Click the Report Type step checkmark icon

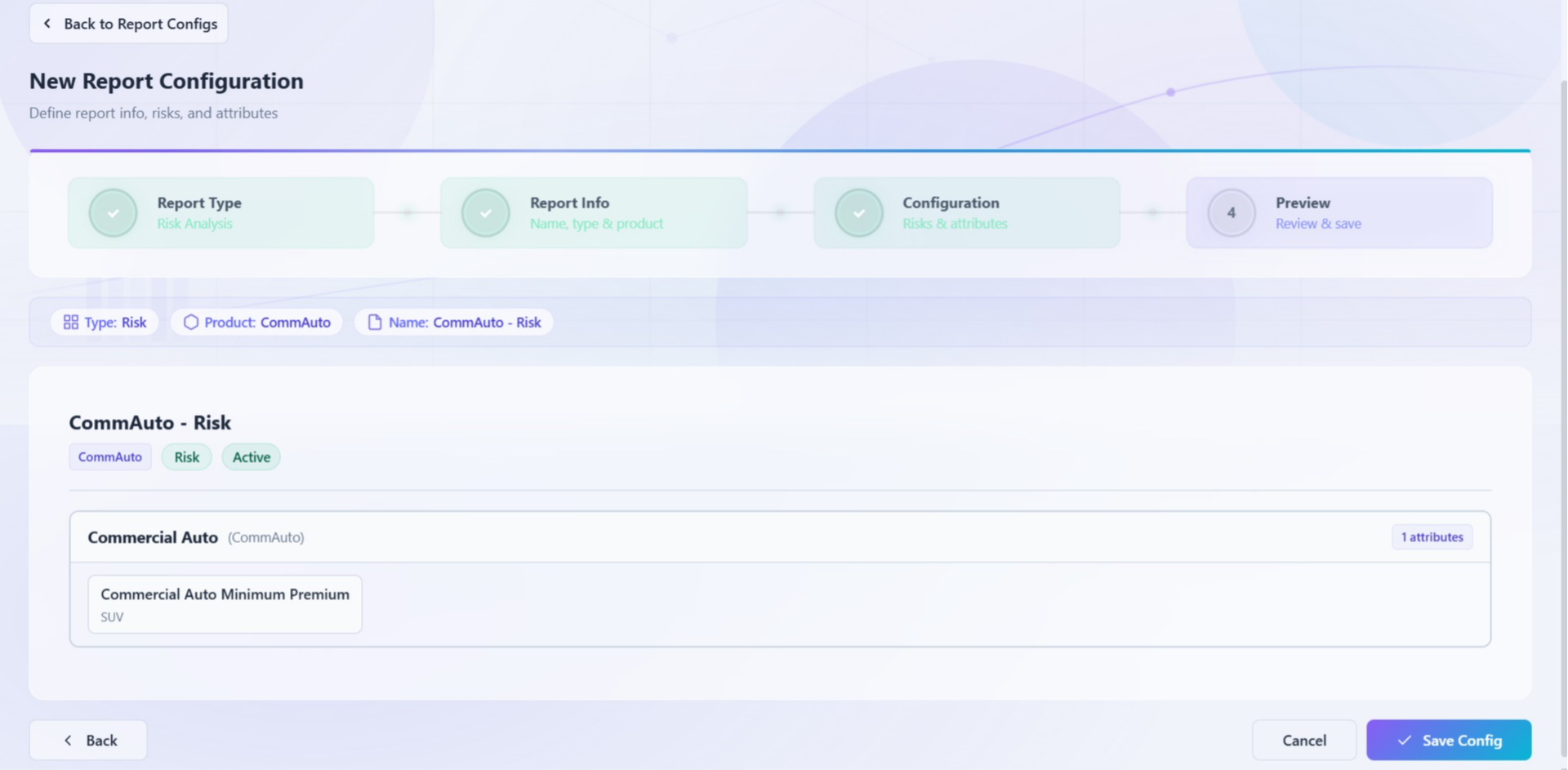[x=113, y=213]
